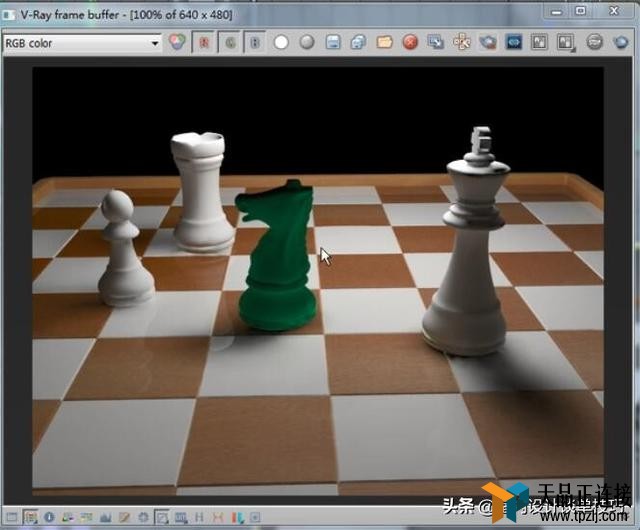Activate region render teapot icon
This screenshot has height=530, width=640.
pos(488,42)
